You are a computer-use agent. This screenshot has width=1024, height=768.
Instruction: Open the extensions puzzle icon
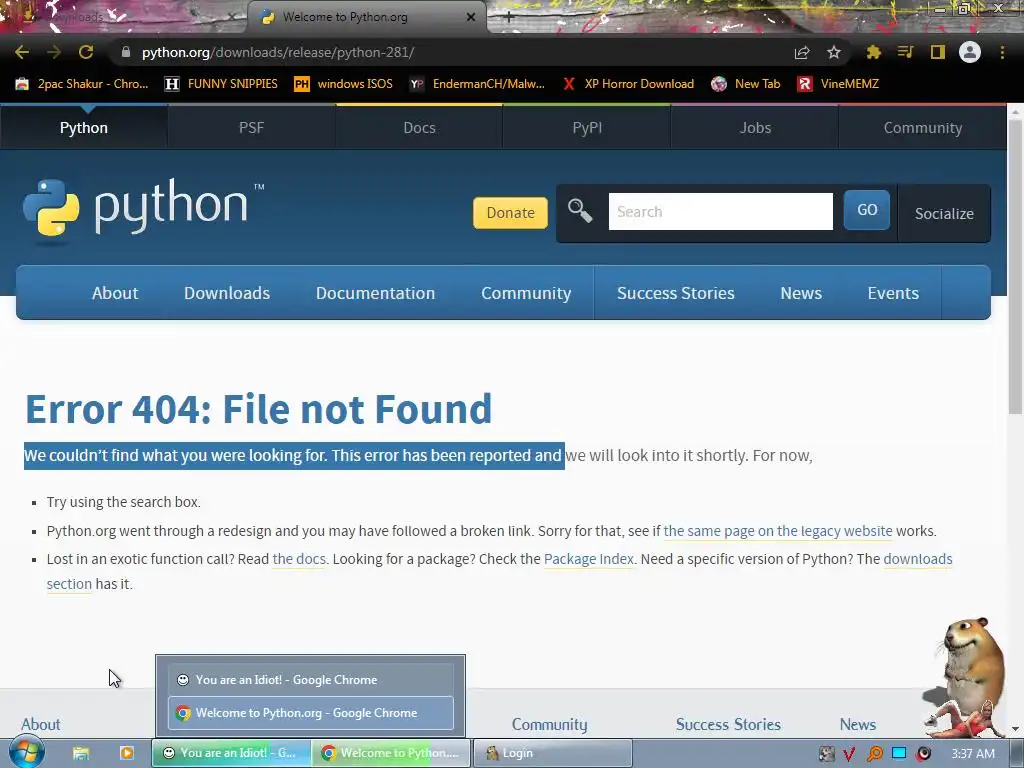[874, 52]
